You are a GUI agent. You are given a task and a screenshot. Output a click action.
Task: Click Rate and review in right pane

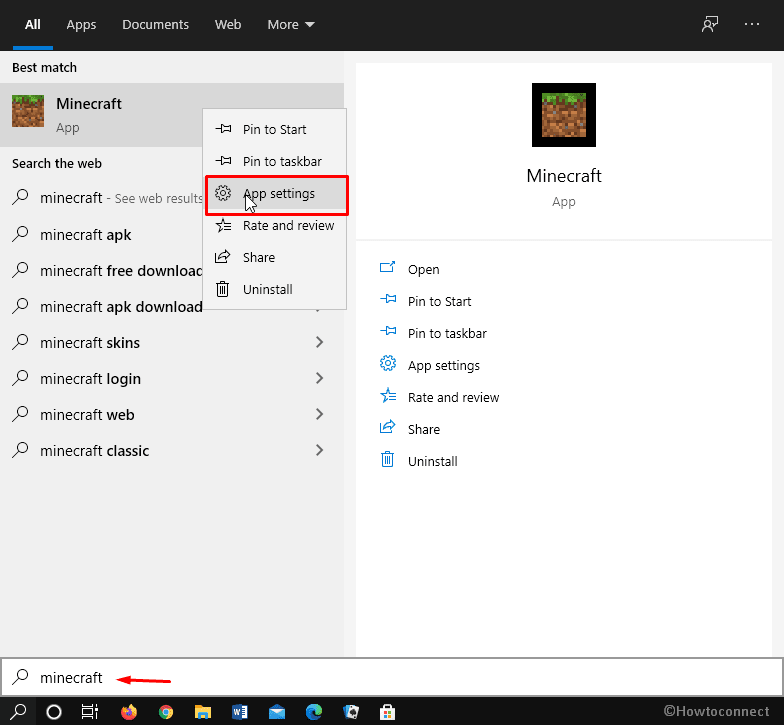click(x=453, y=397)
